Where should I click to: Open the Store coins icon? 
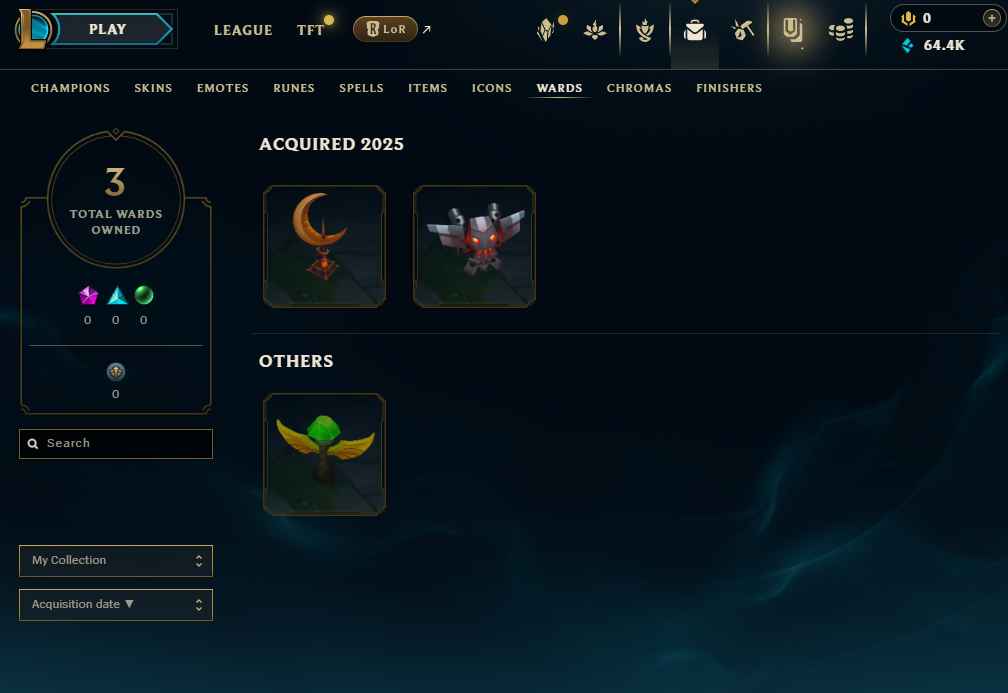pos(841,30)
